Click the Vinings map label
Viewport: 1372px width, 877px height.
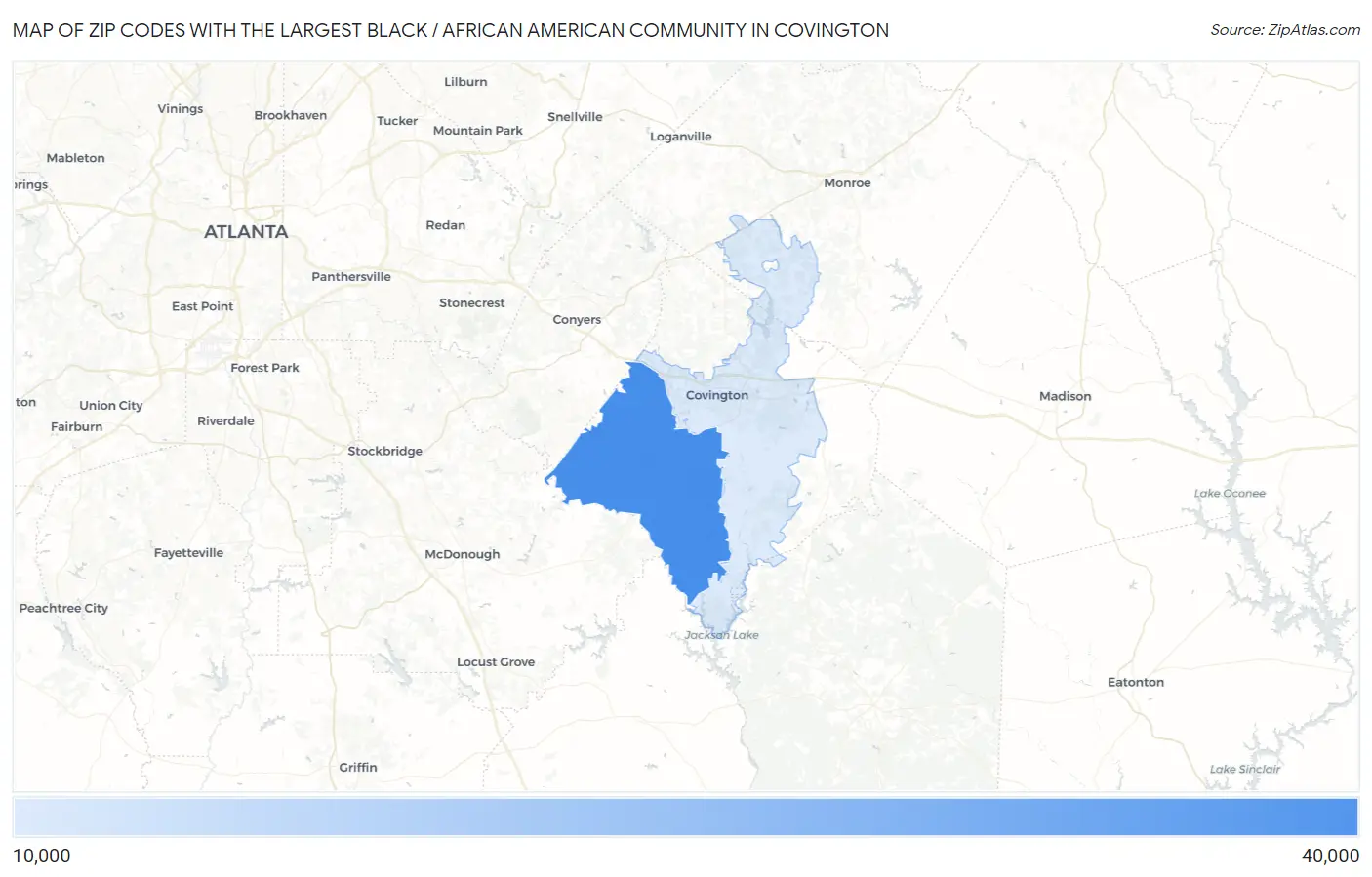[181, 109]
